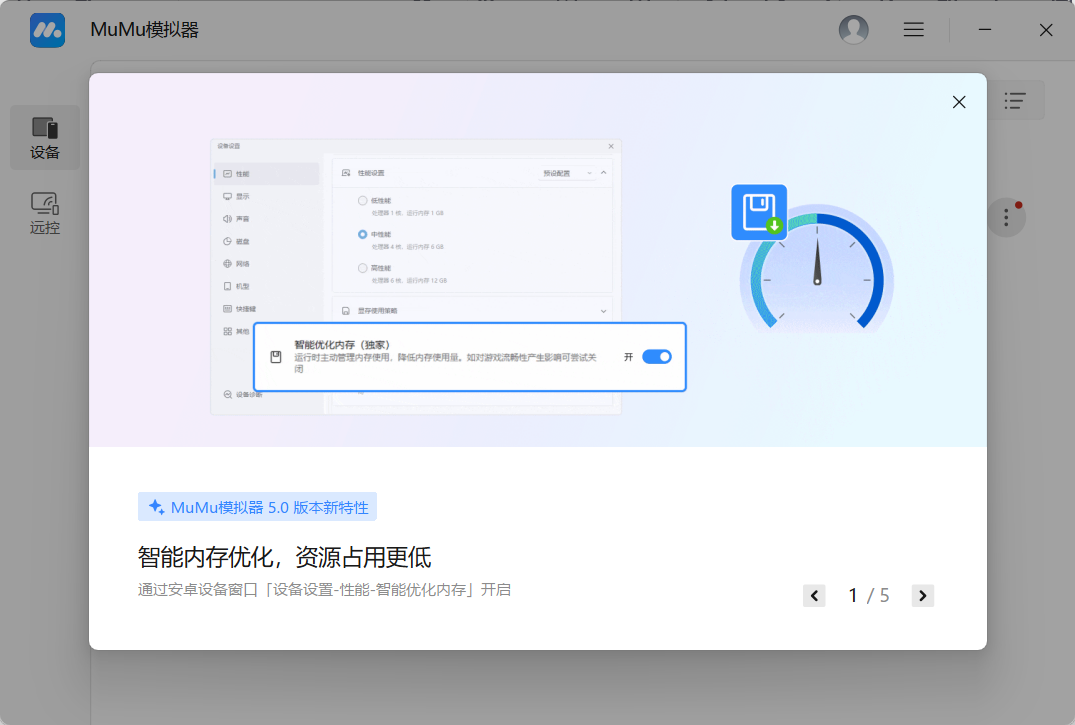Close the MuMu emulator window
Viewport: 1075px width, 725px height.
point(1046,29)
